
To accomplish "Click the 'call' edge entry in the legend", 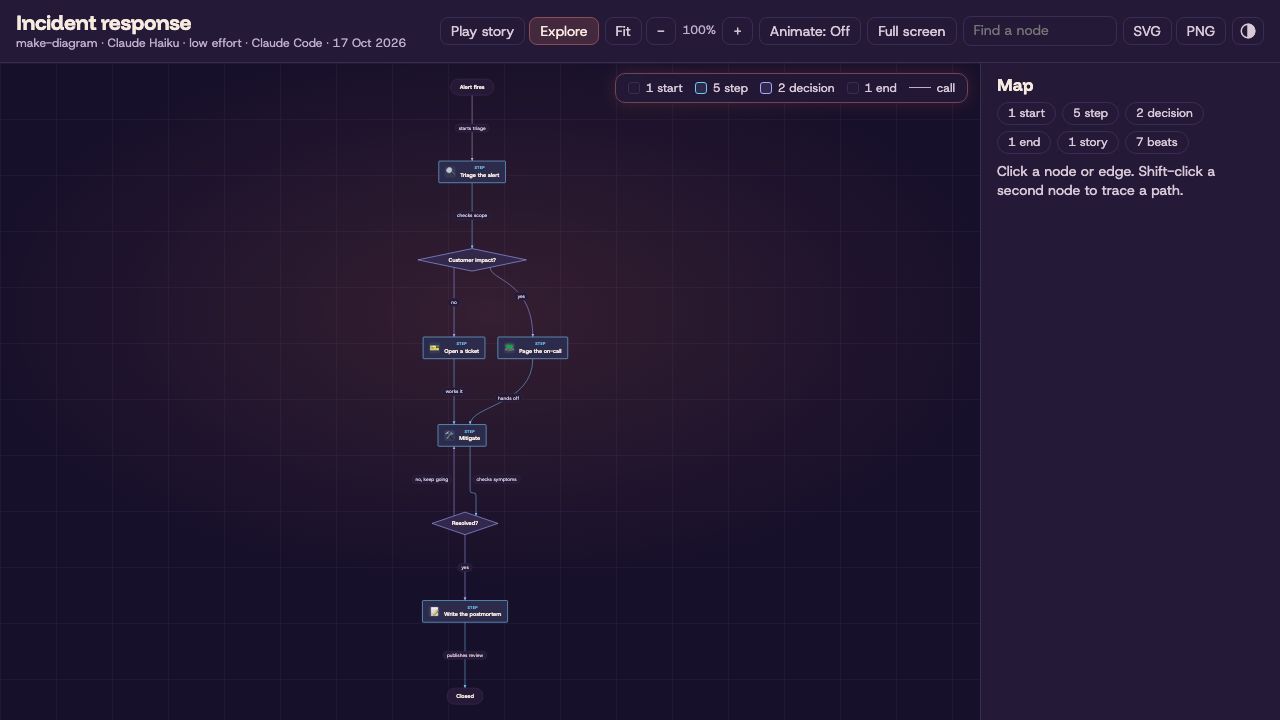I will [x=932, y=88].
